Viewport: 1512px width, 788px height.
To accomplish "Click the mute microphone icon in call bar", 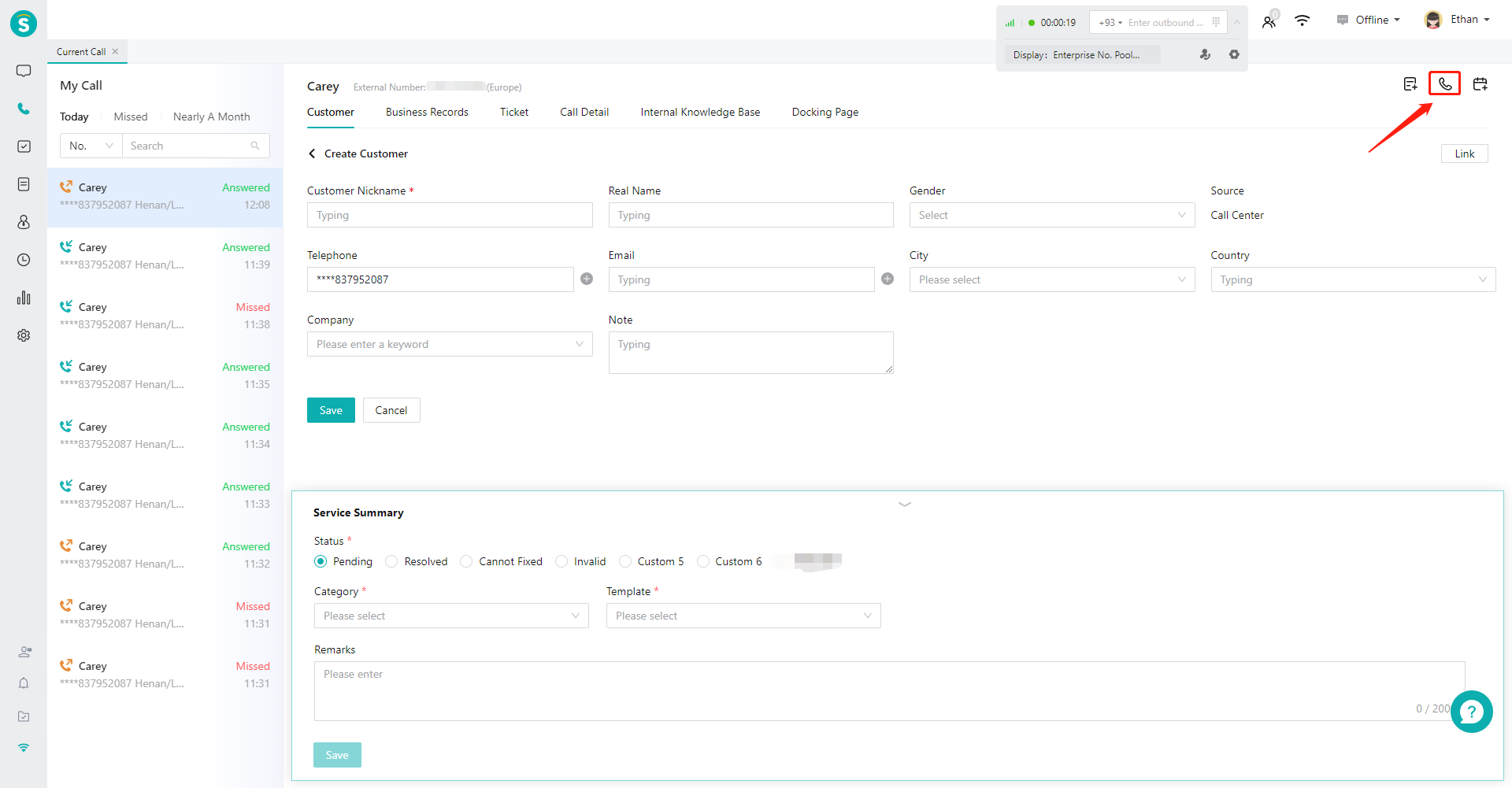I will 1205,54.
